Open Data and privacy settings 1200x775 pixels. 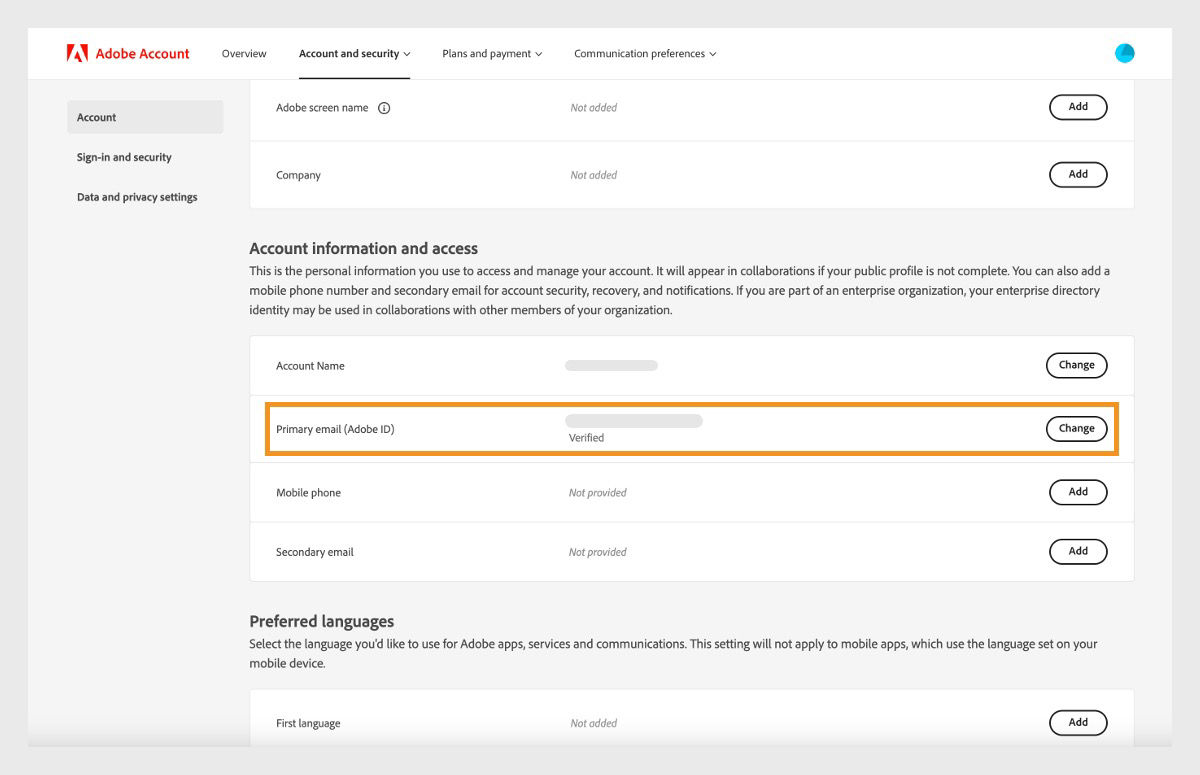point(137,197)
